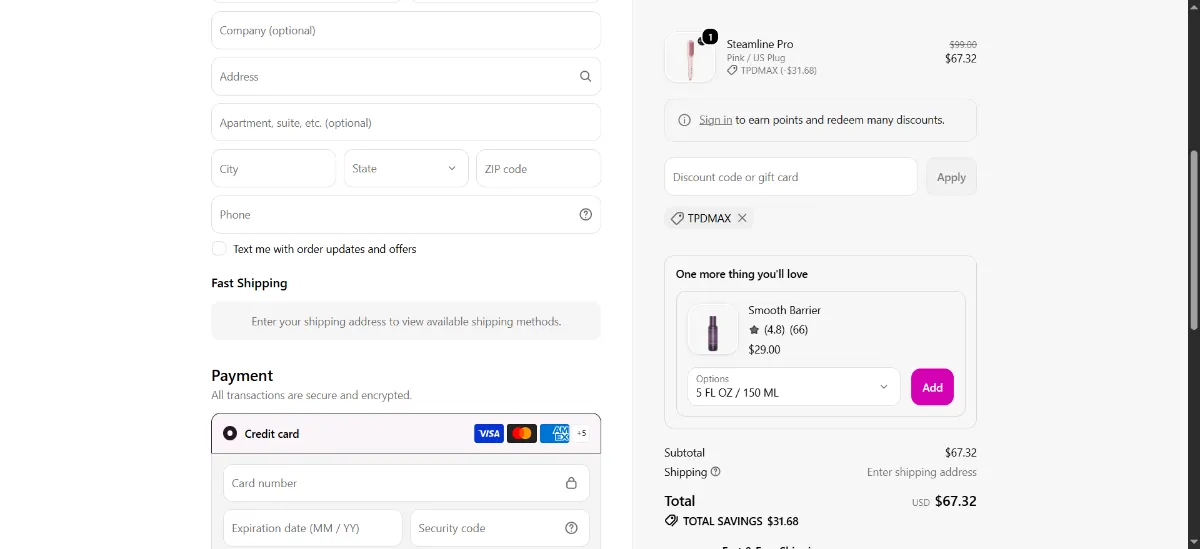
Task: Open the State dropdown
Action: [406, 168]
